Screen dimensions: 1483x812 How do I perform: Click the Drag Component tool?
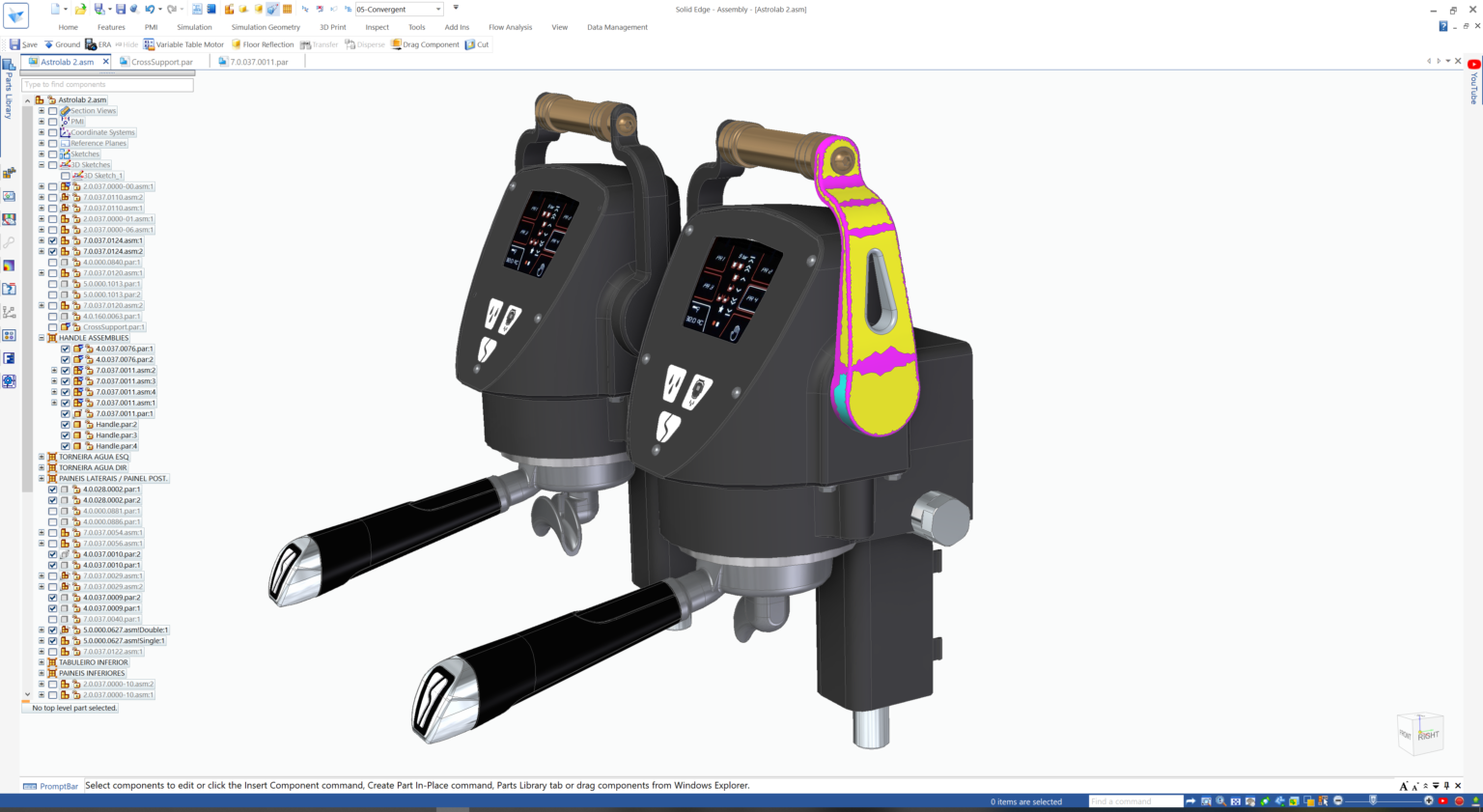425,43
